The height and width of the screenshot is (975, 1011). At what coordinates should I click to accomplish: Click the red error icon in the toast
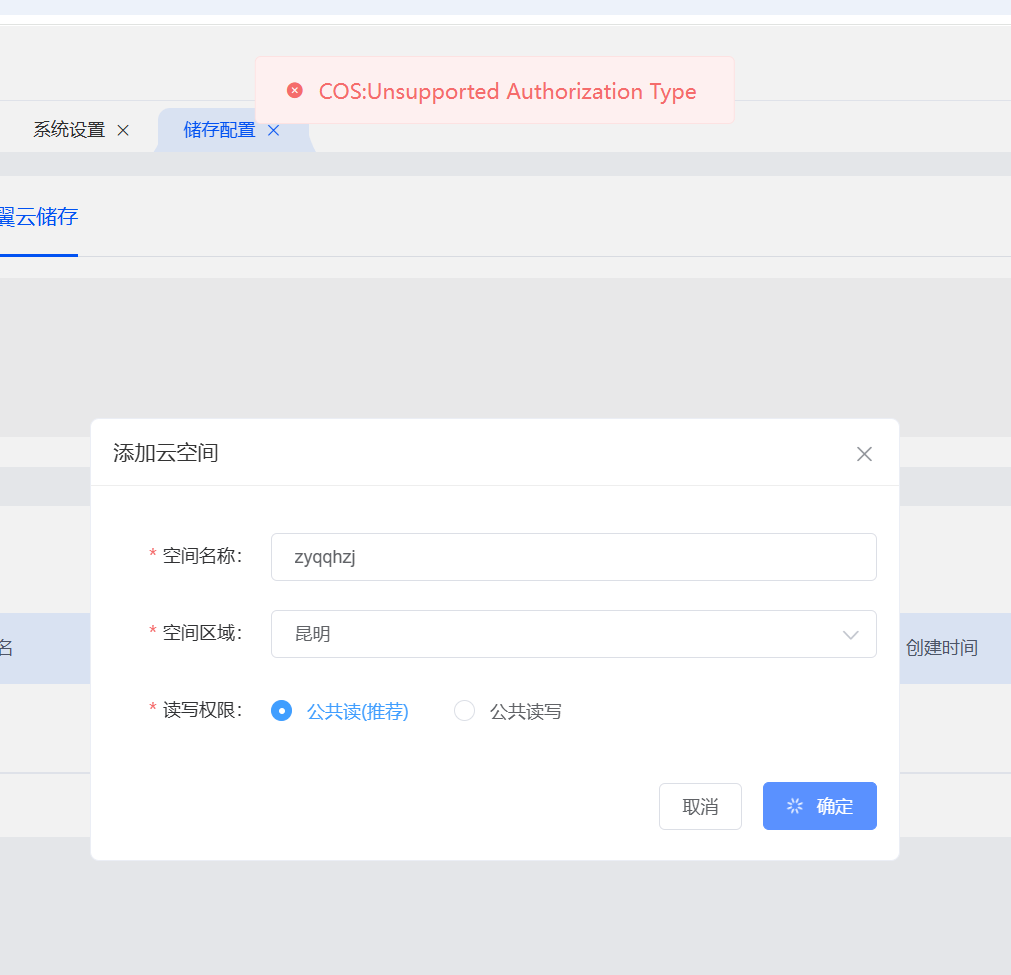click(295, 91)
